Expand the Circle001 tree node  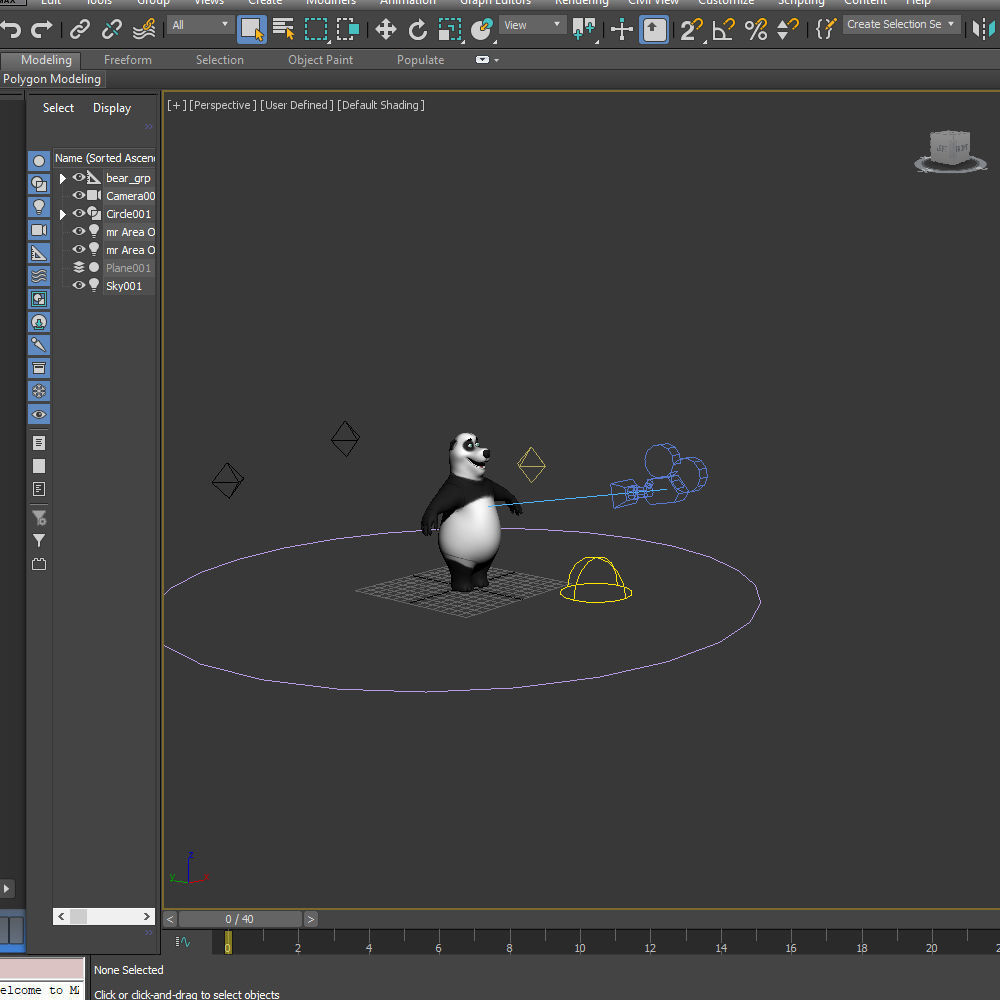pos(62,214)
